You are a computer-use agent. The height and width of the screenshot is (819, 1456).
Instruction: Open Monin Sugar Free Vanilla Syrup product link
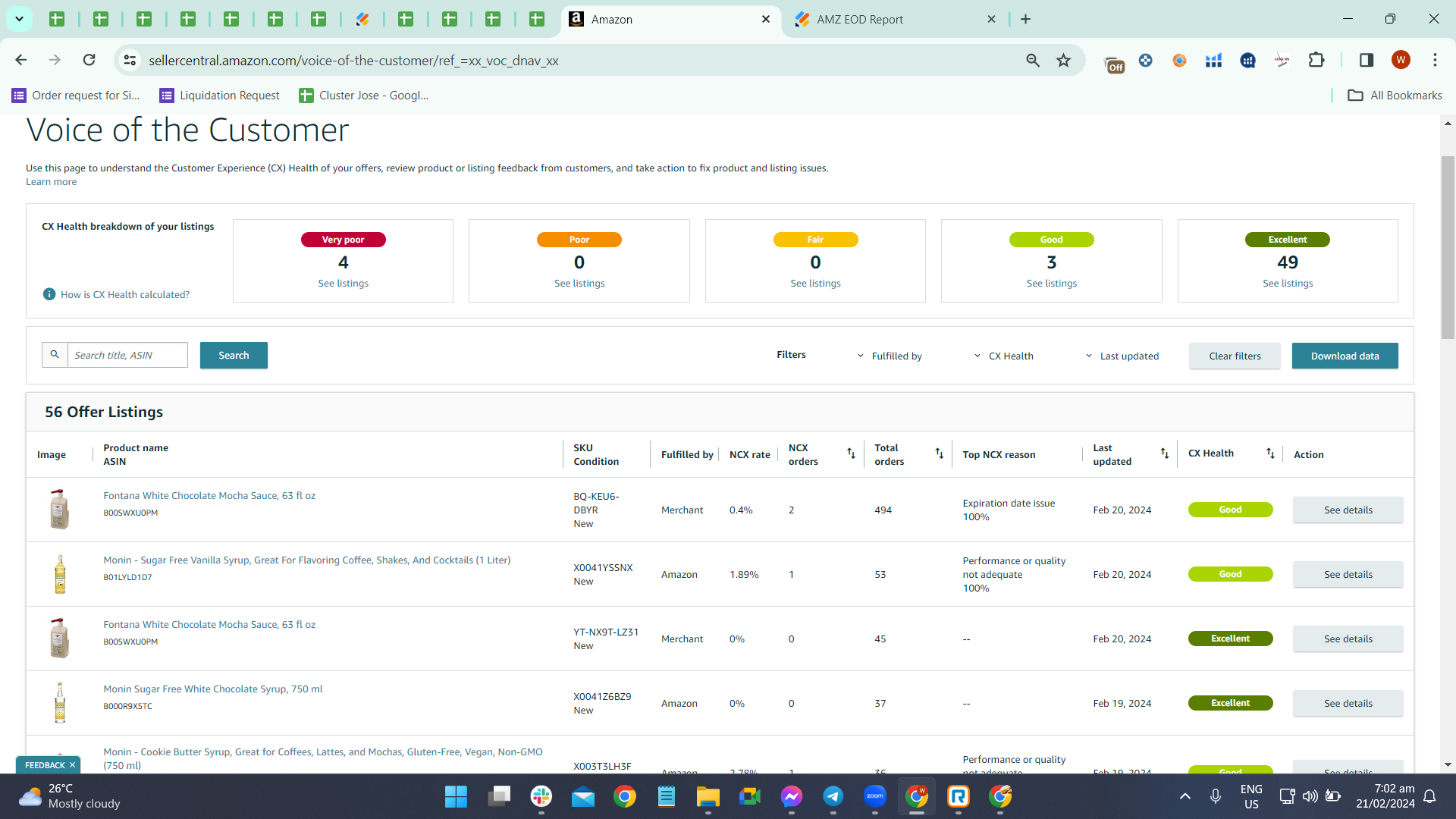(x=307, y=560)
